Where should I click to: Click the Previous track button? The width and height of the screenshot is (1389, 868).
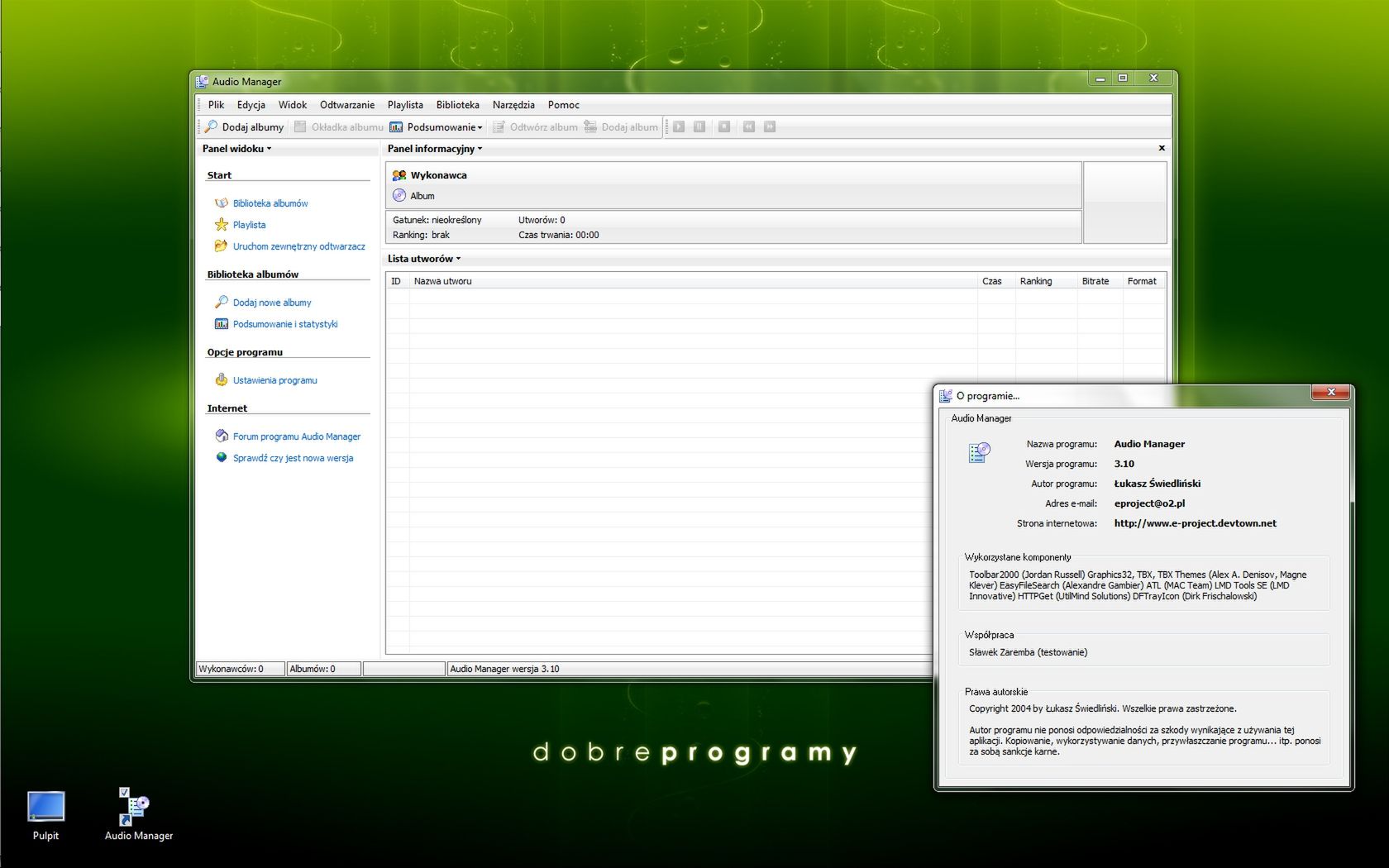click(749, 126)
